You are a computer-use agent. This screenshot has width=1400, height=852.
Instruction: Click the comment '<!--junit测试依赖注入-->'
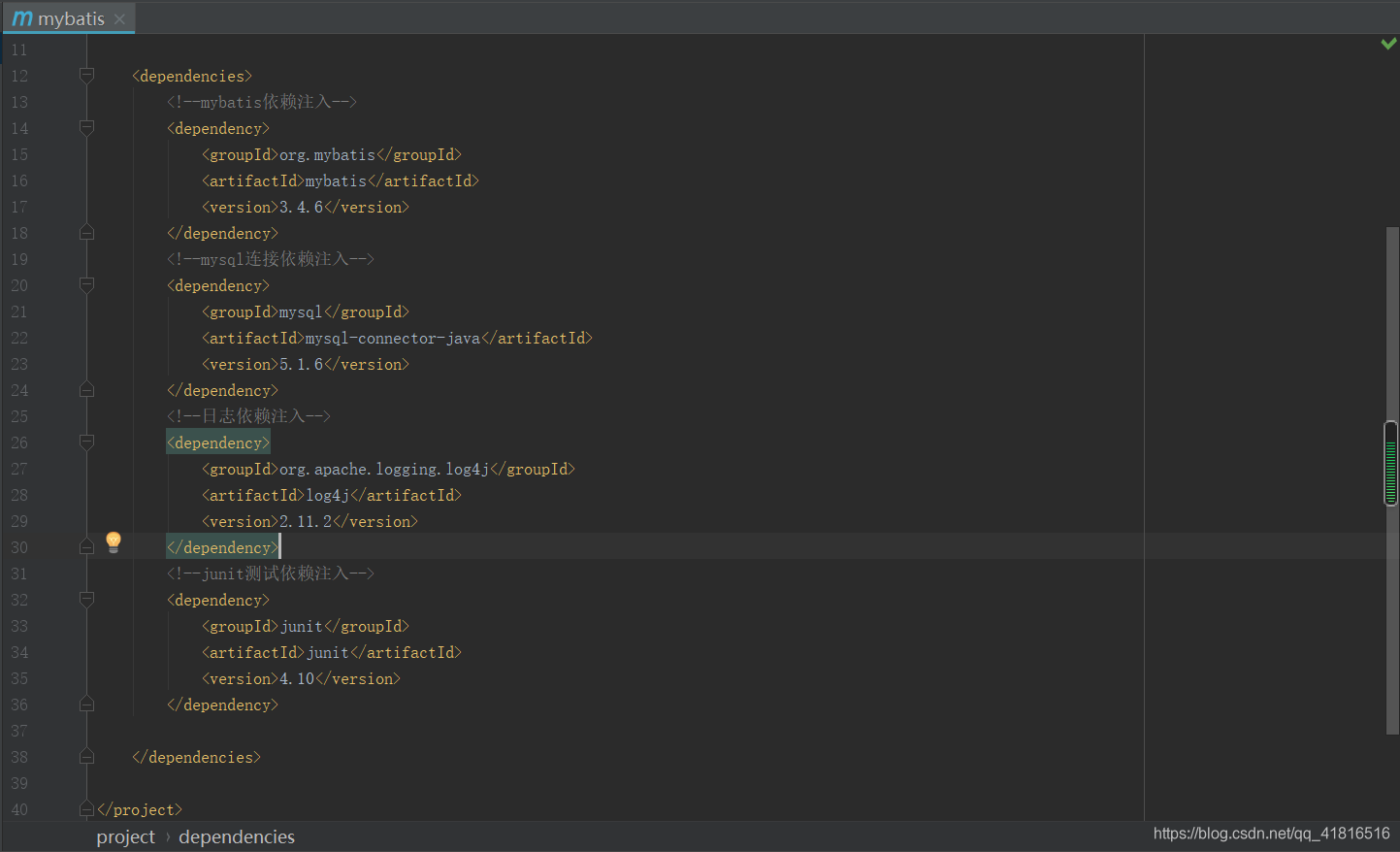[271, 573]
